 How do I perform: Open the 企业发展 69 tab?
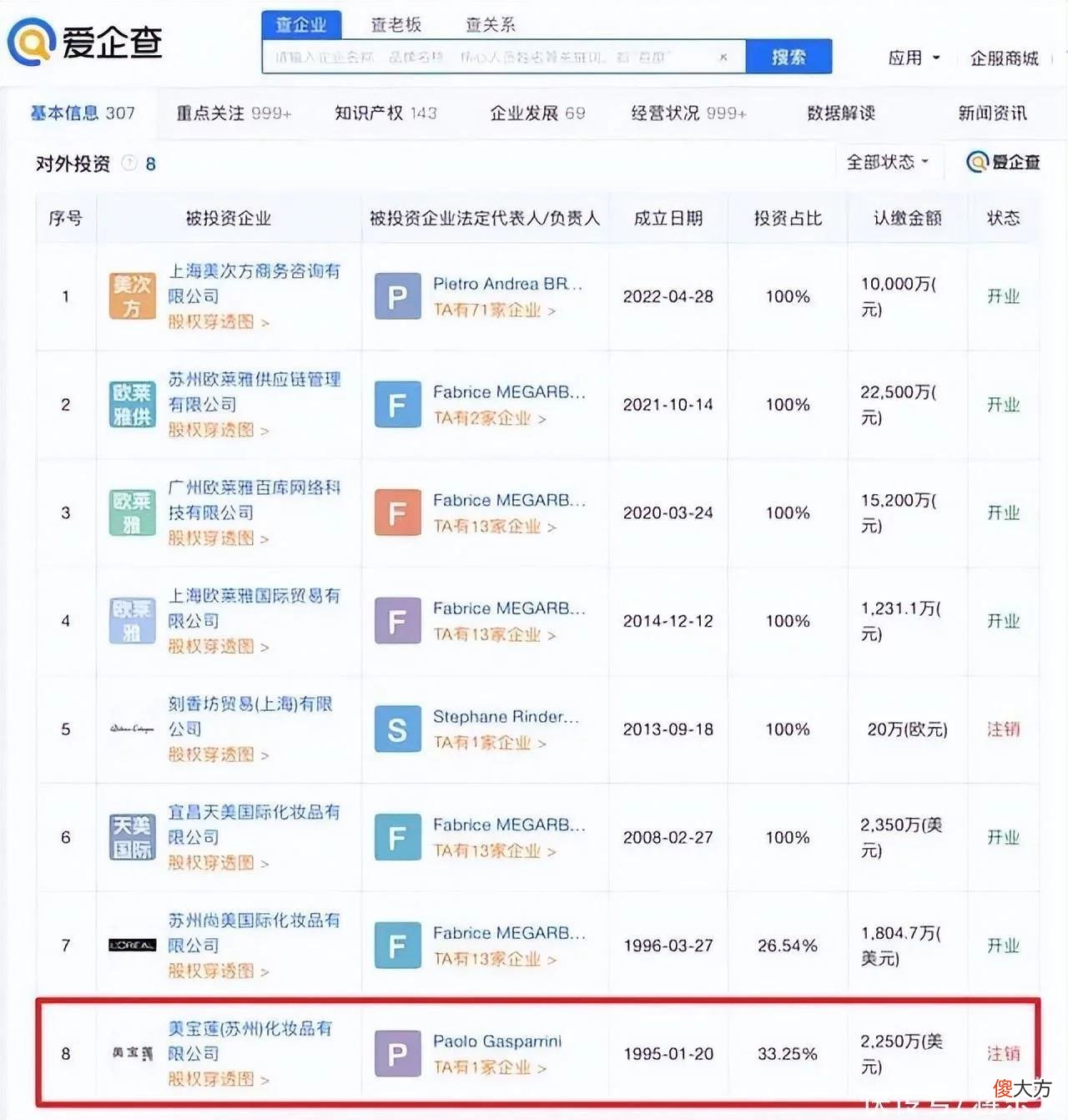pyautogui.click(x=537, y=113)
